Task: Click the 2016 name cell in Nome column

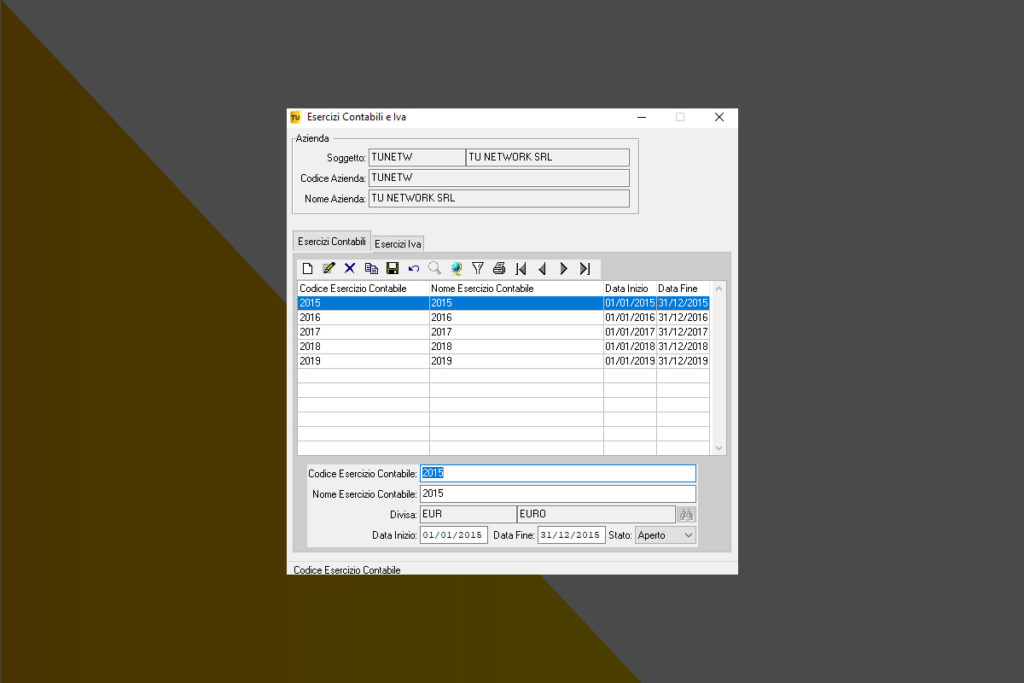Action: (516, 317)
